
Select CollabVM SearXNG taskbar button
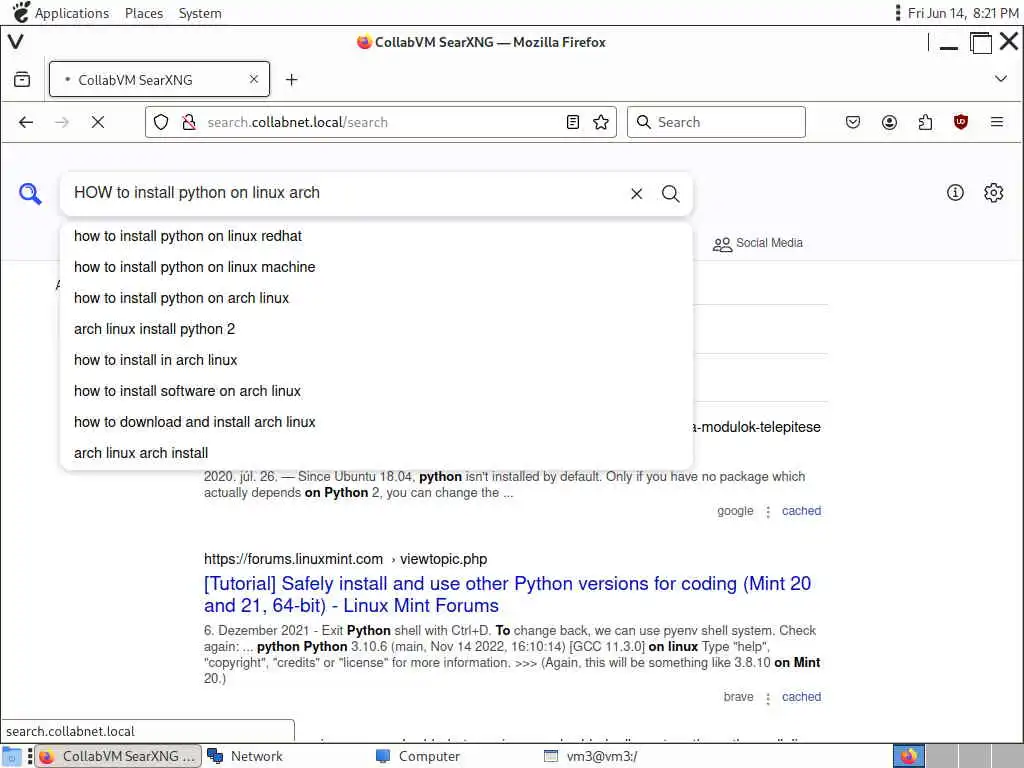click(118, 756)
